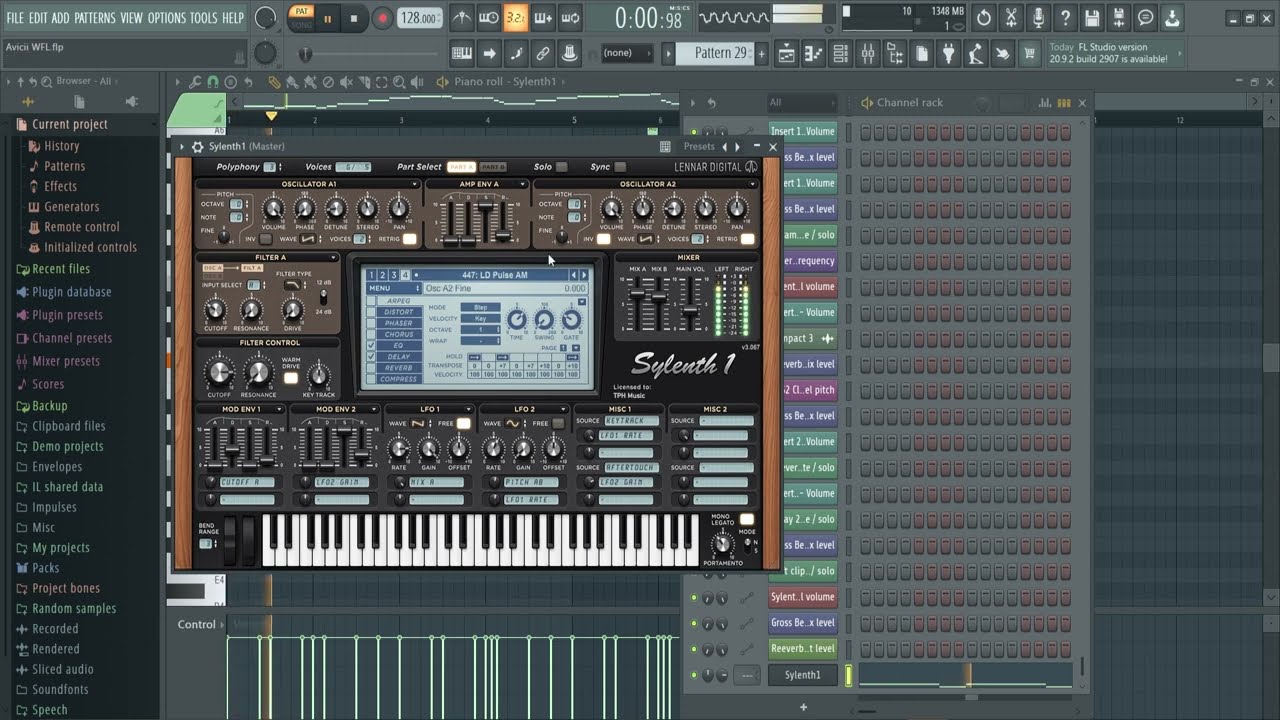Viewport: 1280px width, 720px height.
Task: Click the Sylenth1 detached grid icon
Action: pyautogui.click(x=665, y=147)
